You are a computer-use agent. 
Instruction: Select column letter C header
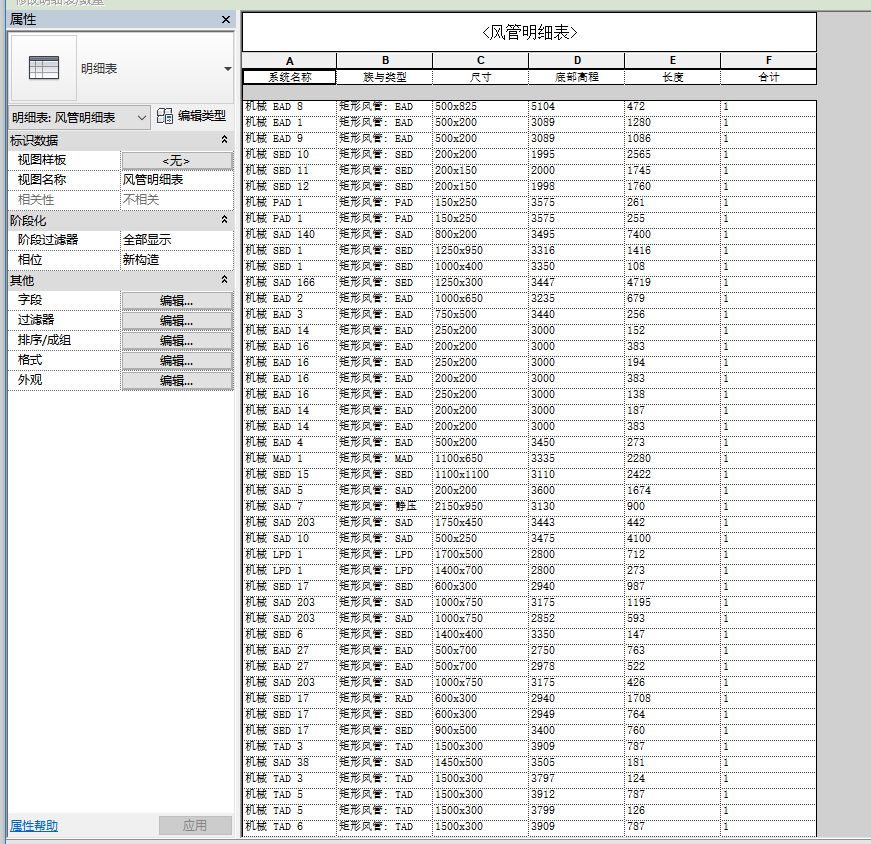(x=480, y=61)
